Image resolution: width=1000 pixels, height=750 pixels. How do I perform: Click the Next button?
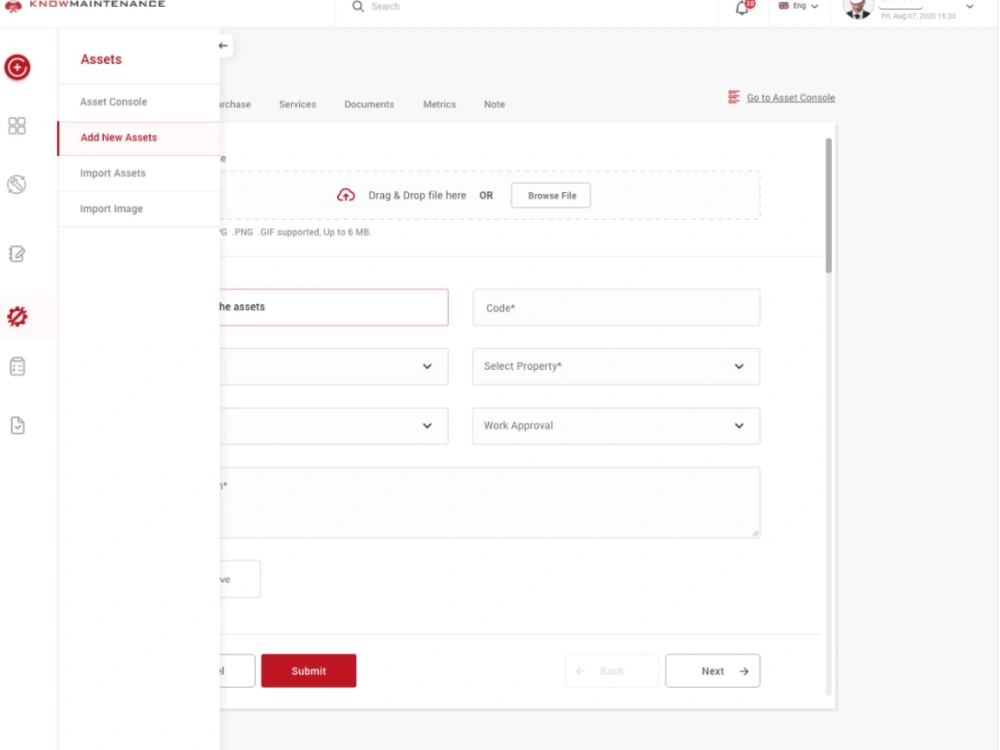[712, 671]
